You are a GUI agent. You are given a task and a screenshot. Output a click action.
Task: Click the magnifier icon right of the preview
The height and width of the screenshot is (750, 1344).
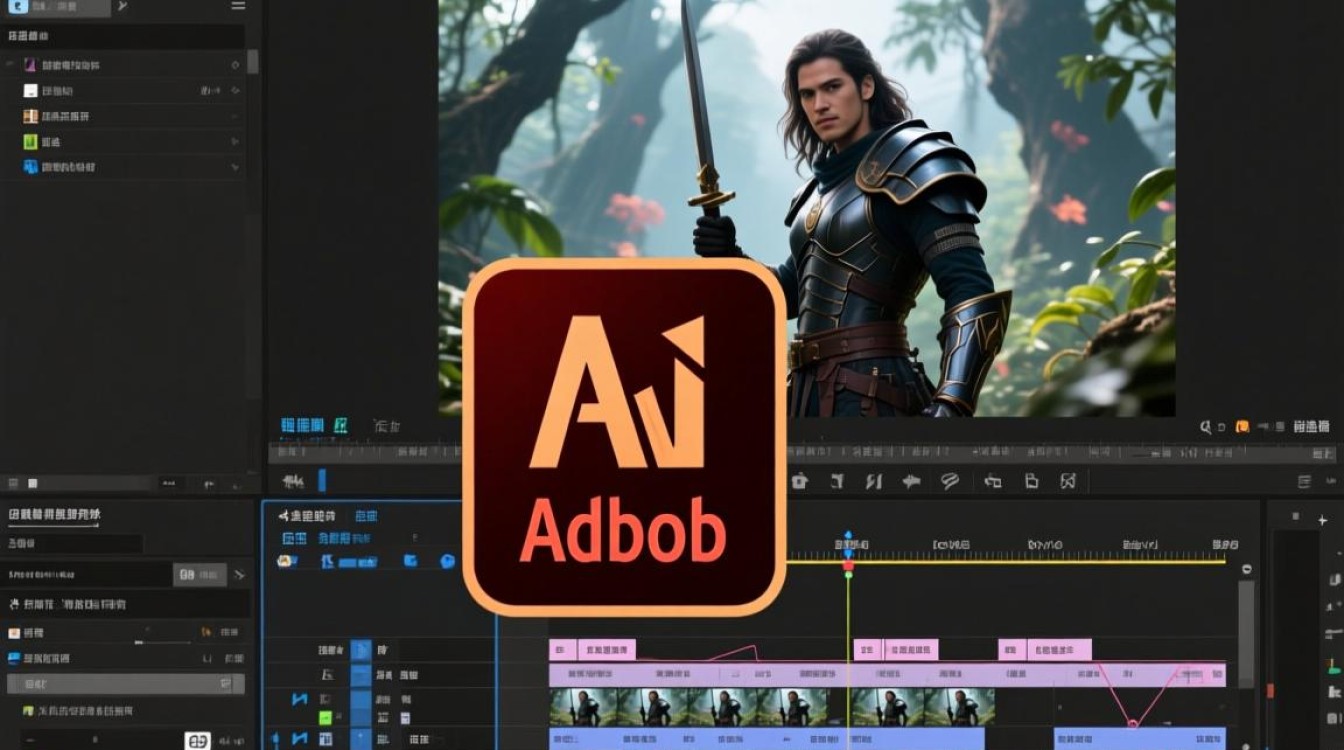[x=1207, y=426]
